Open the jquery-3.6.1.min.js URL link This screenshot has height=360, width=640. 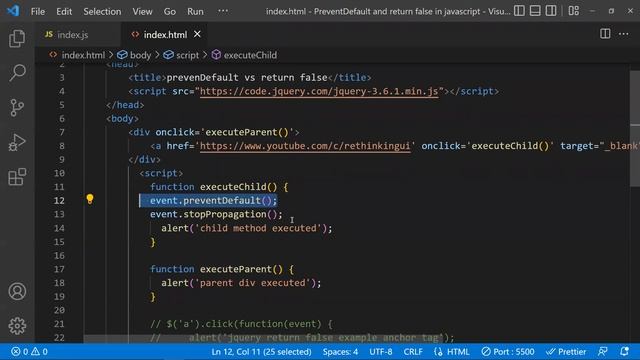[x=319, y=91]
